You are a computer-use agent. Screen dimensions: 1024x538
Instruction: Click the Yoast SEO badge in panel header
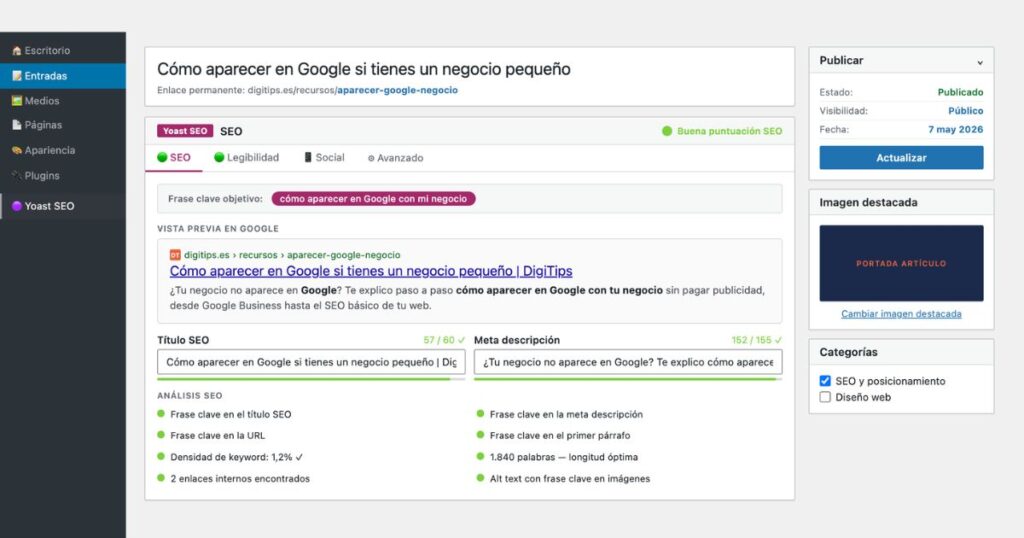(185, 131)
